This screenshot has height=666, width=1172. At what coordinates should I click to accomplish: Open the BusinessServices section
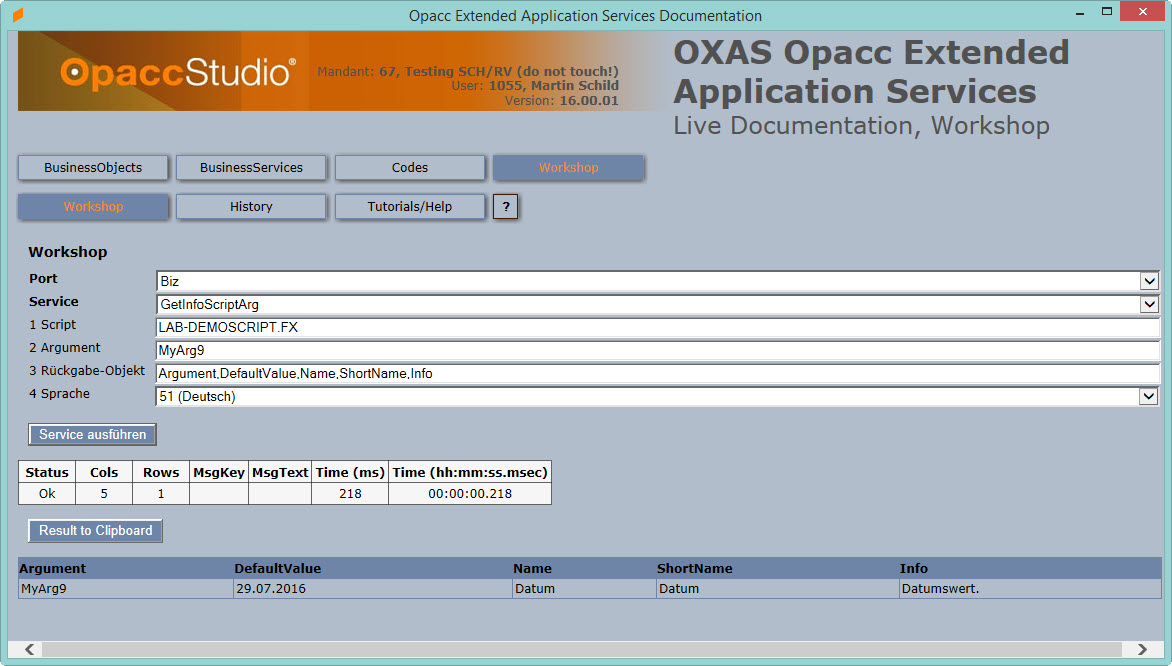251,167
